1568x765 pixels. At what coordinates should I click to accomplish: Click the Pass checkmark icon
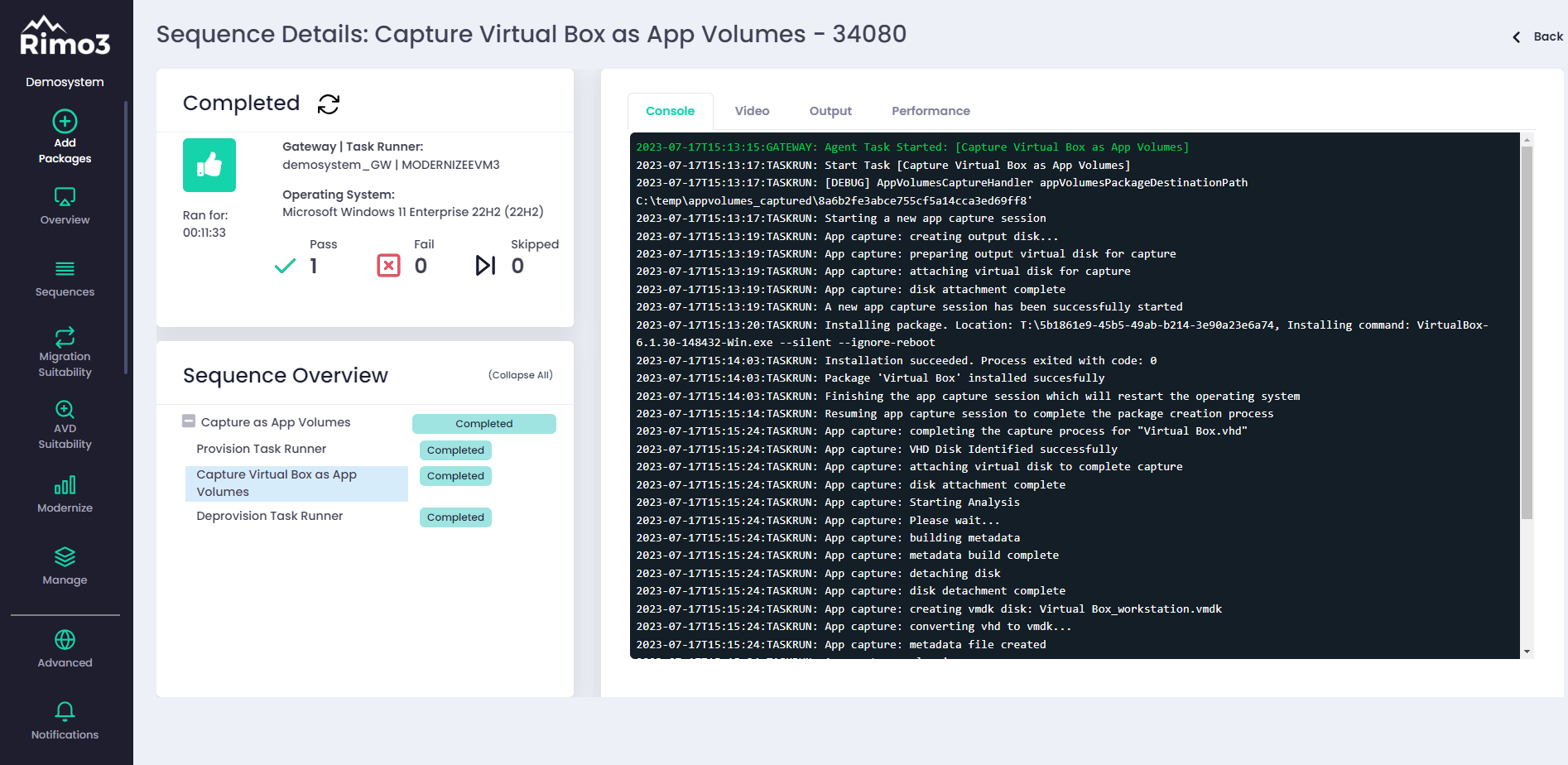[285, 266]
